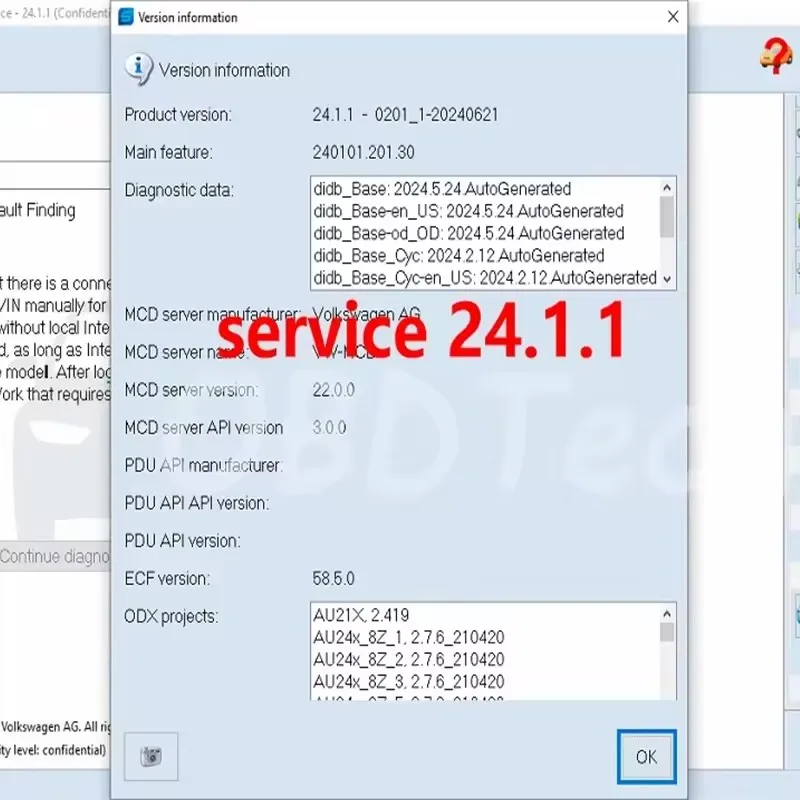Click the OK button
Image resolution: width=800 pixels, height=800 pixels.
[x=646, y=757]
